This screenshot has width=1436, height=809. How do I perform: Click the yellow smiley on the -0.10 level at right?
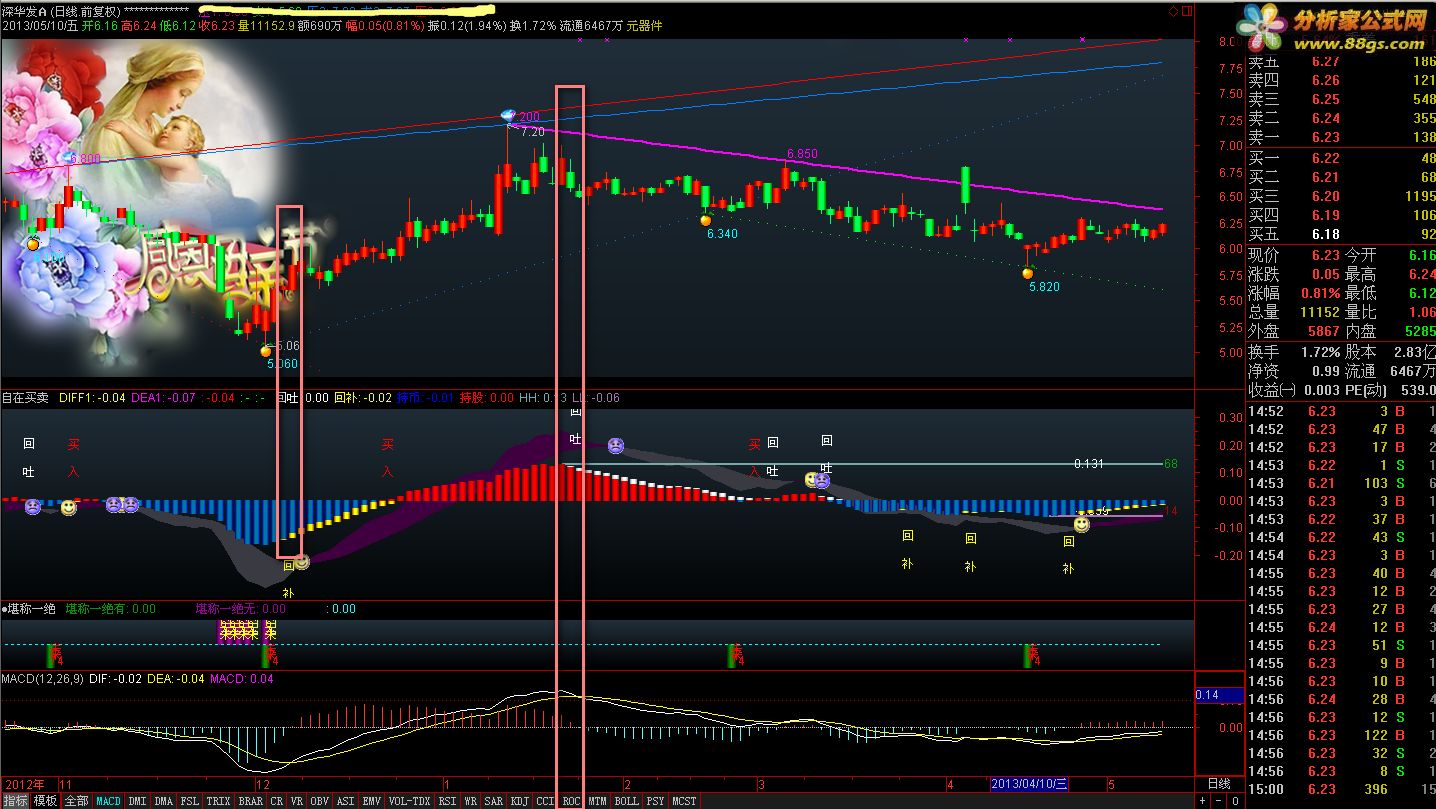tap(1081, 524)
